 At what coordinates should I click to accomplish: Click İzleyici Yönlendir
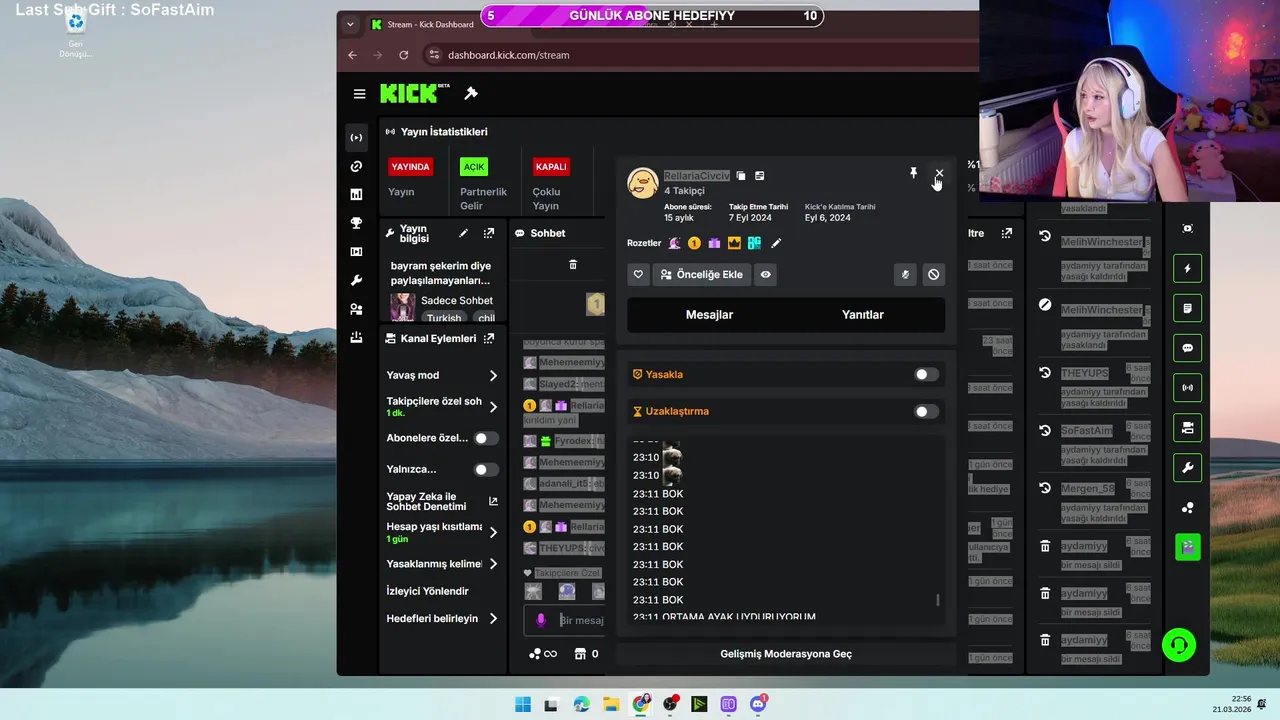tap(428, 591)
